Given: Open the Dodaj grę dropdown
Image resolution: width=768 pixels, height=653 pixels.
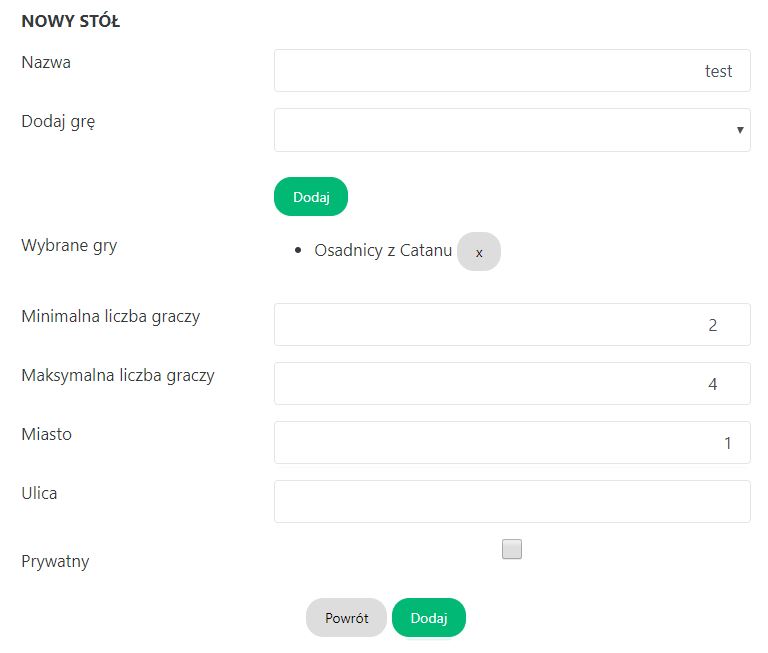Looking at the screenshot, I should [x=512, y=130].
